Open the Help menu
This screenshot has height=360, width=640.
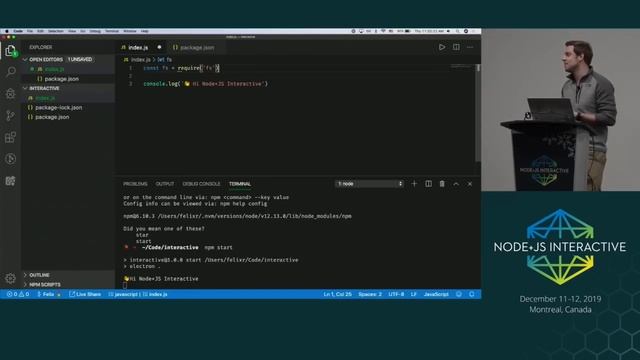pos(144,31)
